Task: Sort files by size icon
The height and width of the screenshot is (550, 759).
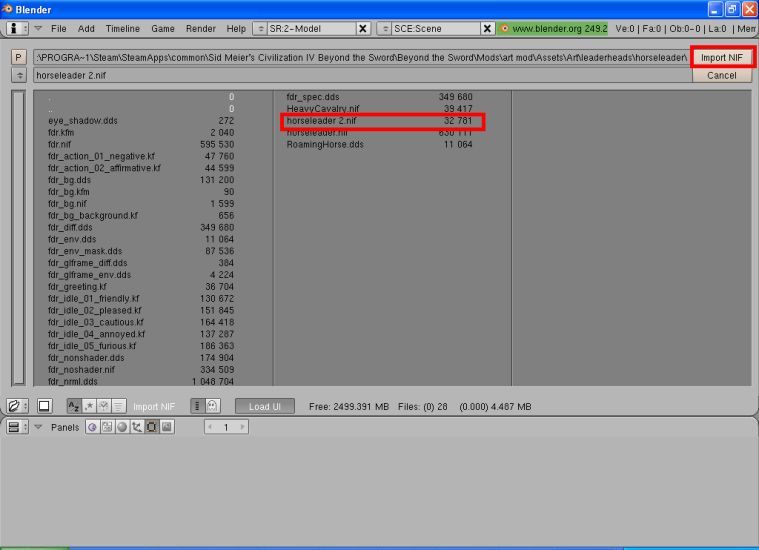Action: tap(119, 406)
